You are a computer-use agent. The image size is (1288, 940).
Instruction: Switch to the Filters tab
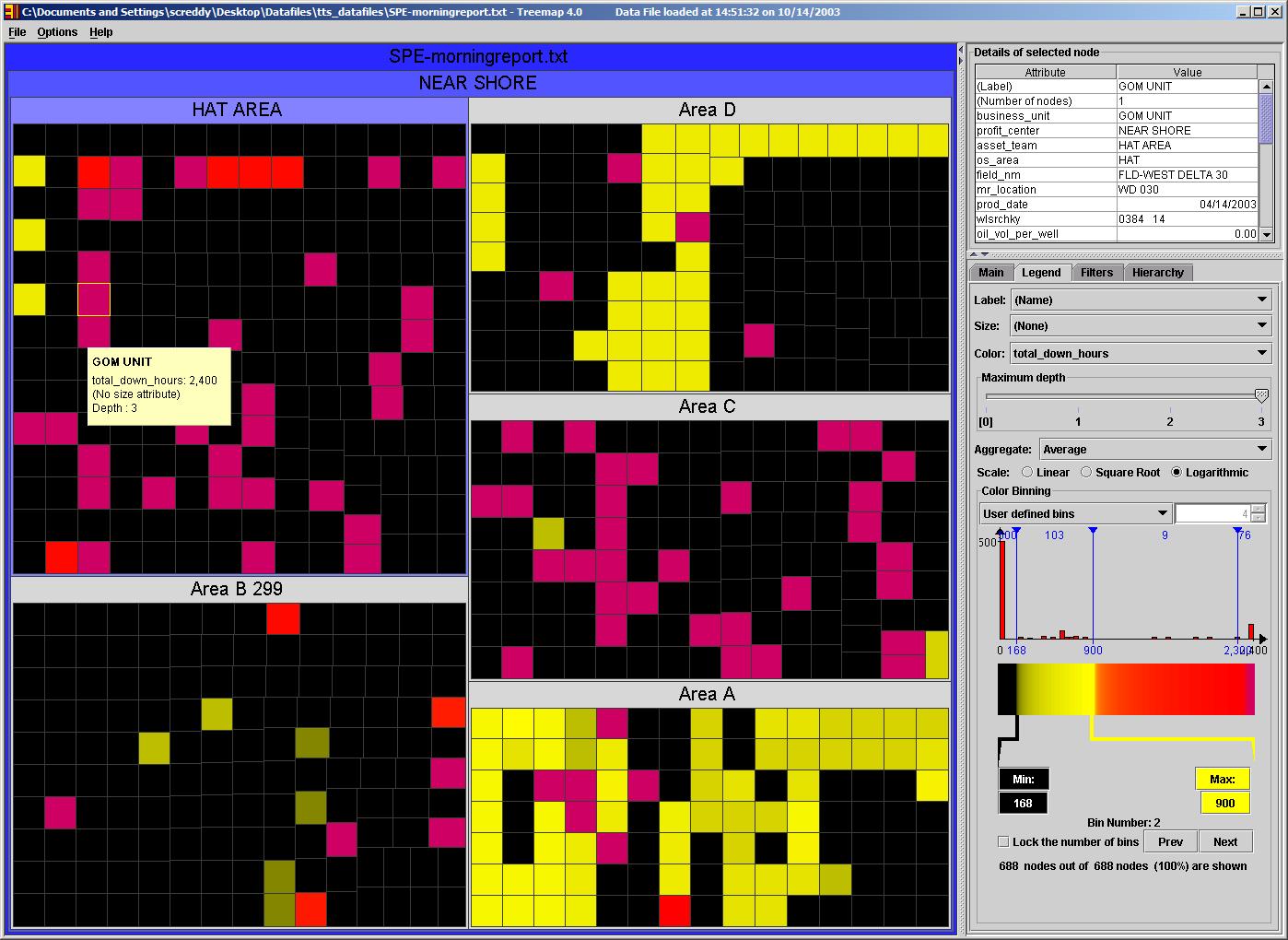click(1096, 273)
